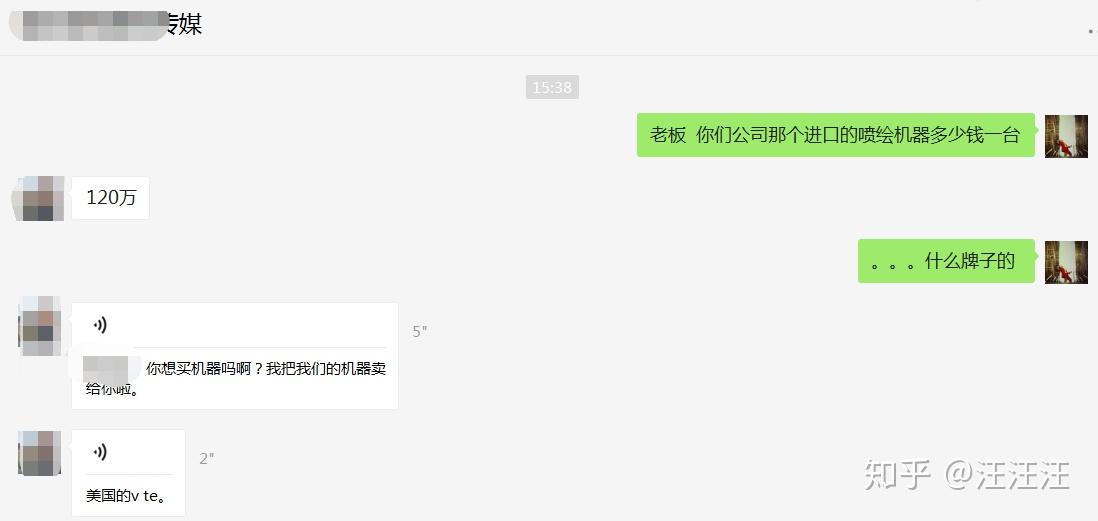Select the green 老板 你们公司 message bubble

pos(835,134)
